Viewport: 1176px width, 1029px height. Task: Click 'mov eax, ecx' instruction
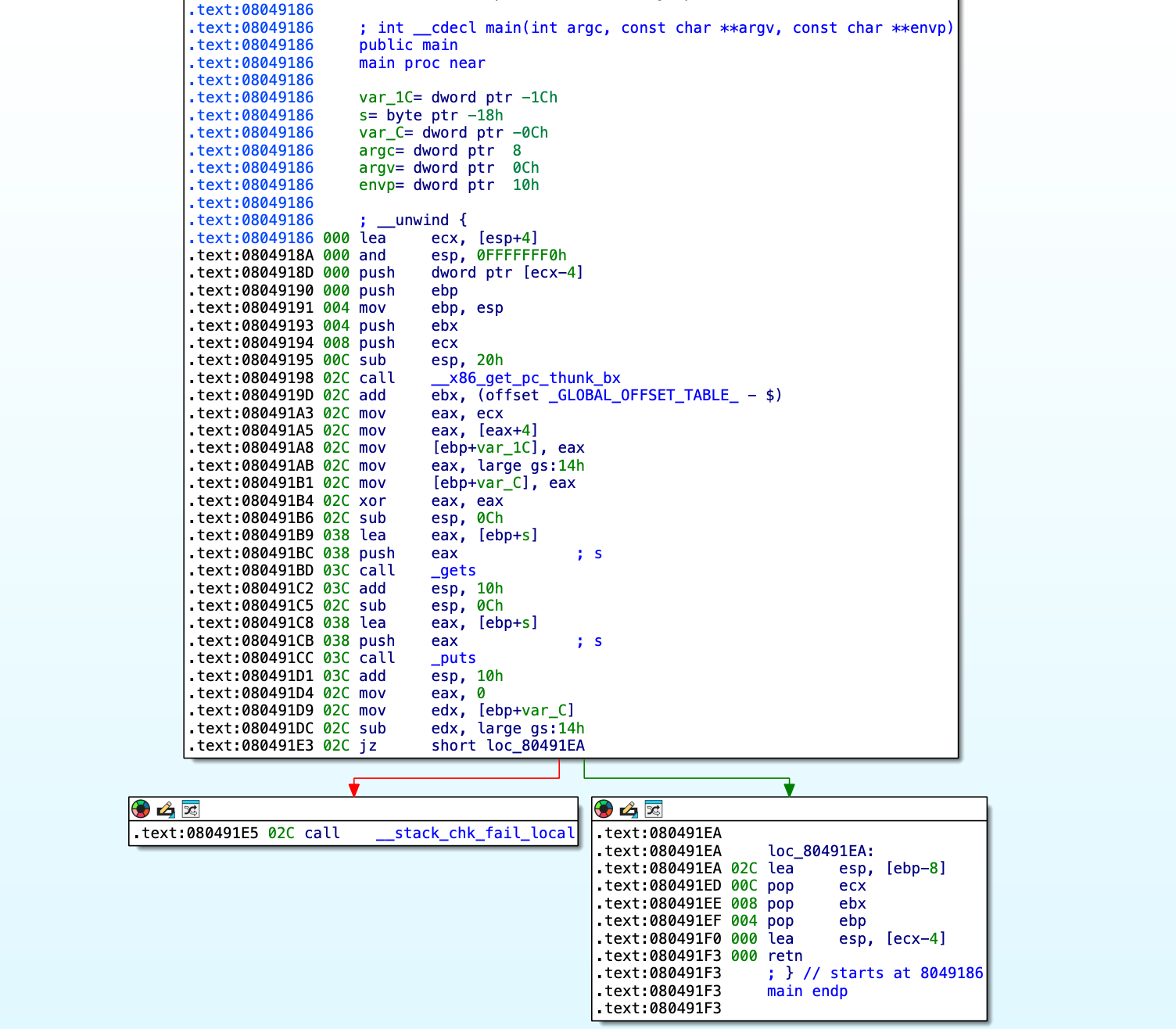[x=432, y=414]
